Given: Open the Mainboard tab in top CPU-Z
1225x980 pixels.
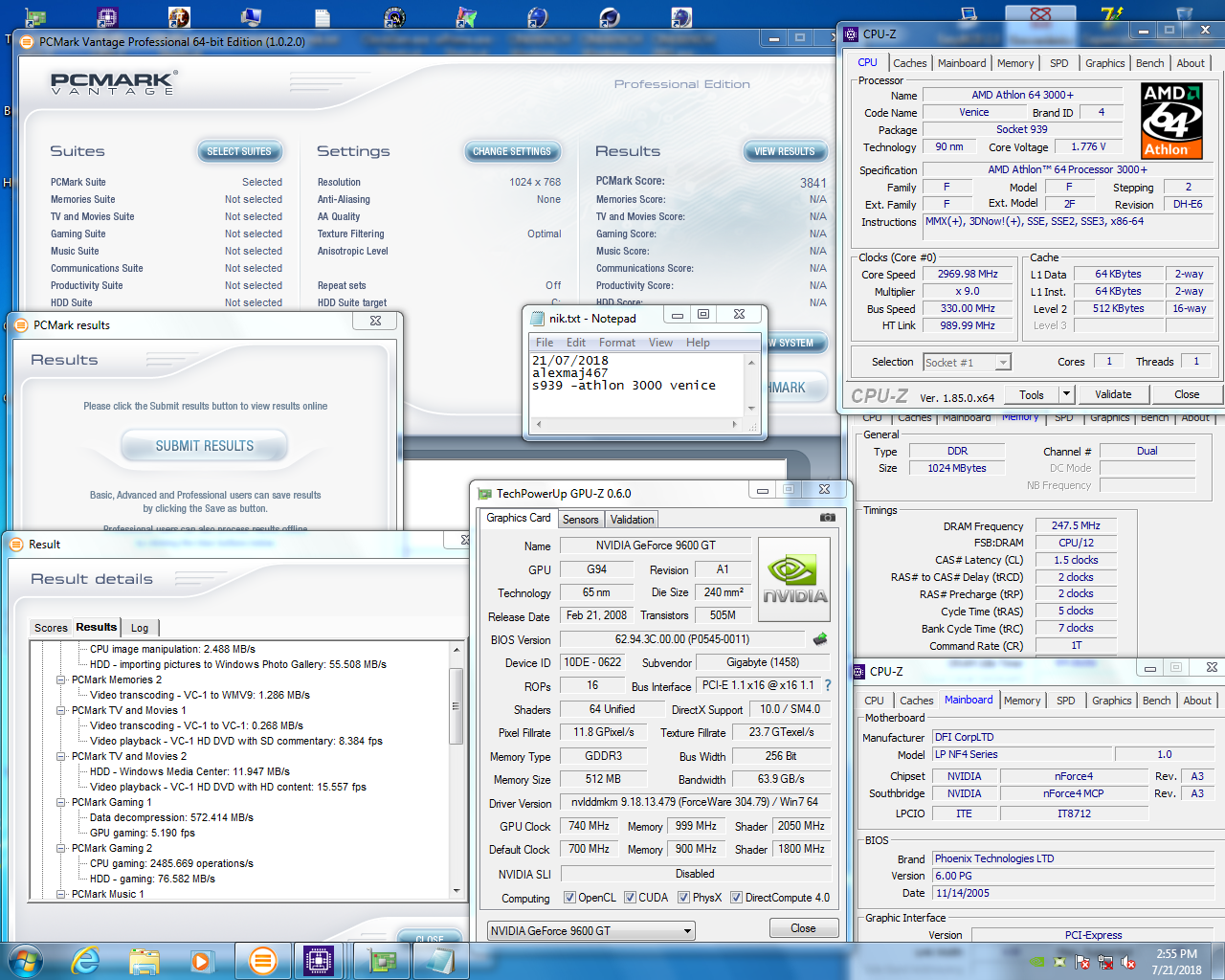Looking at the screenshot, I should click(x=962, y=63).
